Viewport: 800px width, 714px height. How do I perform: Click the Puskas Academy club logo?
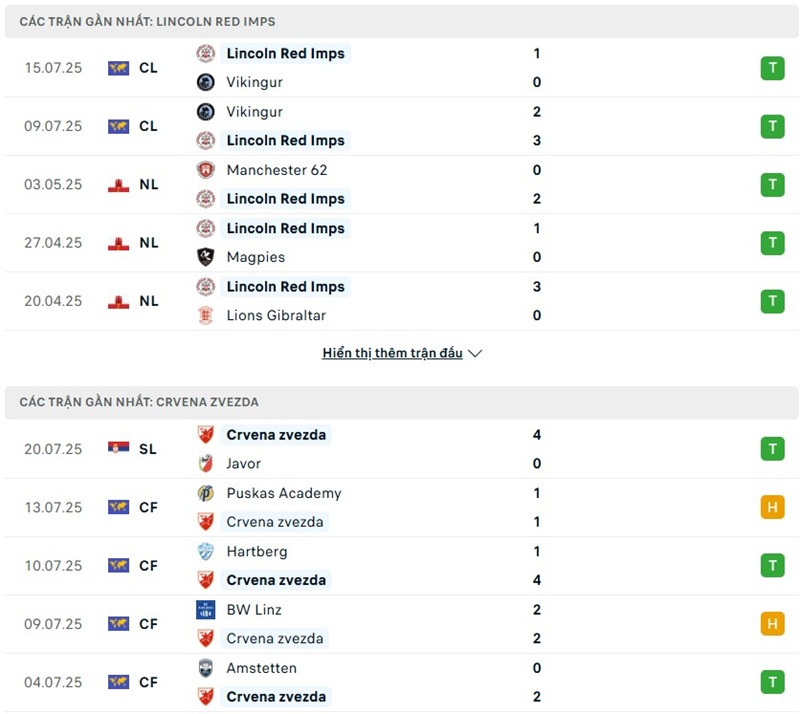tap(206, 493)
